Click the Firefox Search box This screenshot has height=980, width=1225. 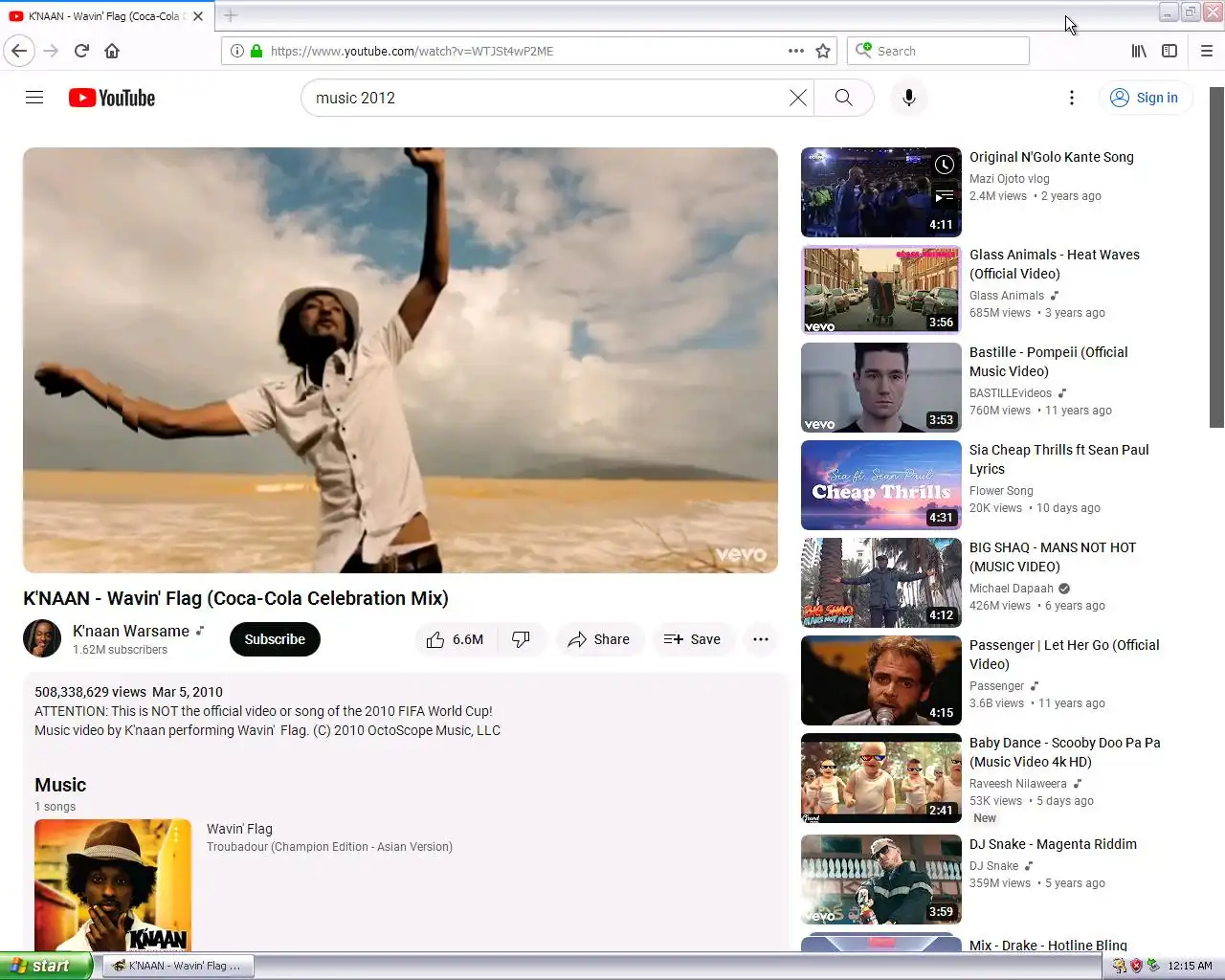(x=938, y=51)
